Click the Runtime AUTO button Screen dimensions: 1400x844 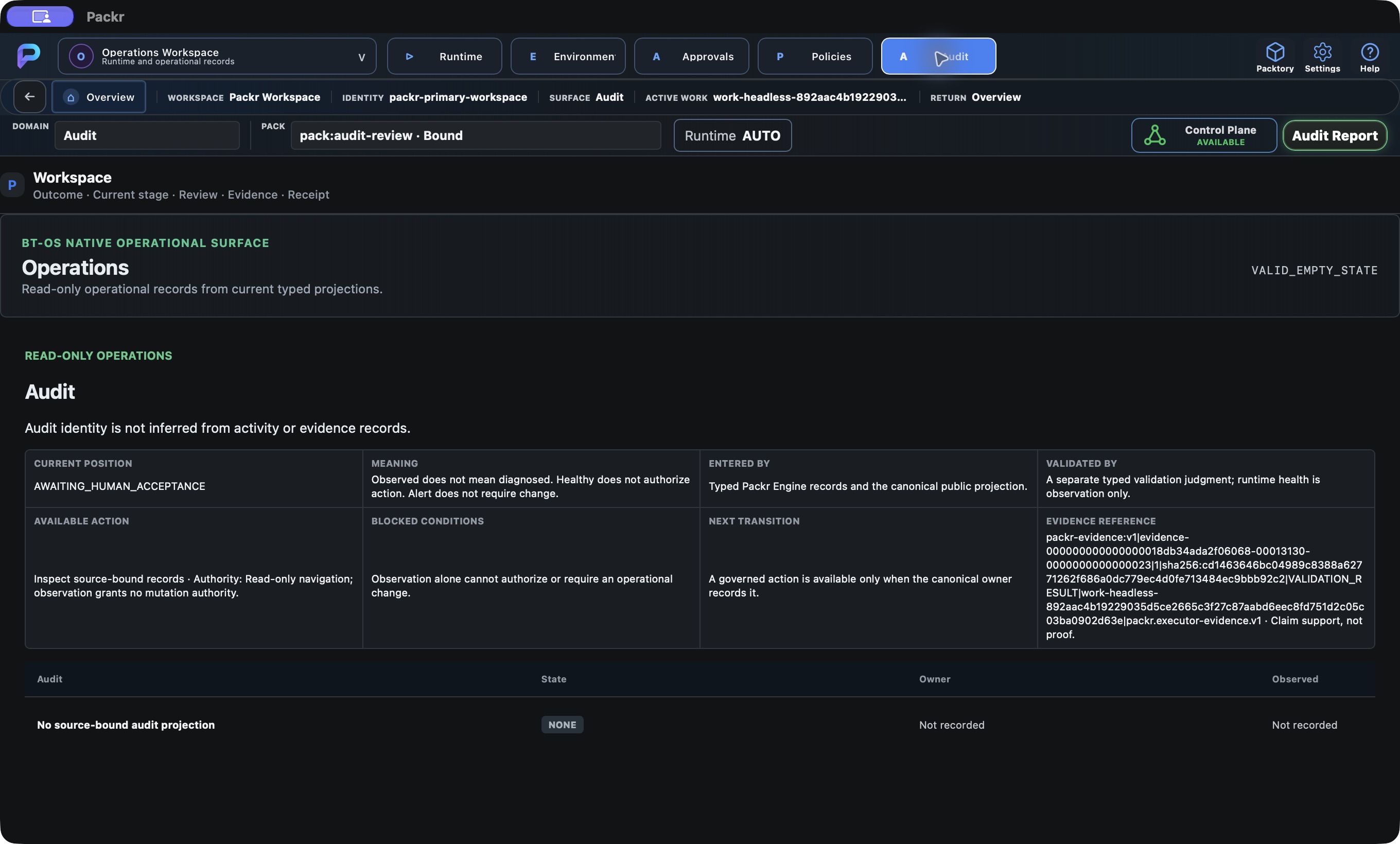pyautogui.click(x=732, y=135)
